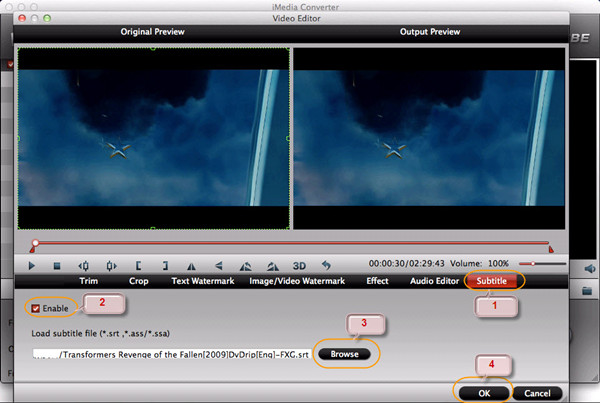Rotate the video clockwise
The width and height of the screenshot is (600, 403).
point(272,266)
